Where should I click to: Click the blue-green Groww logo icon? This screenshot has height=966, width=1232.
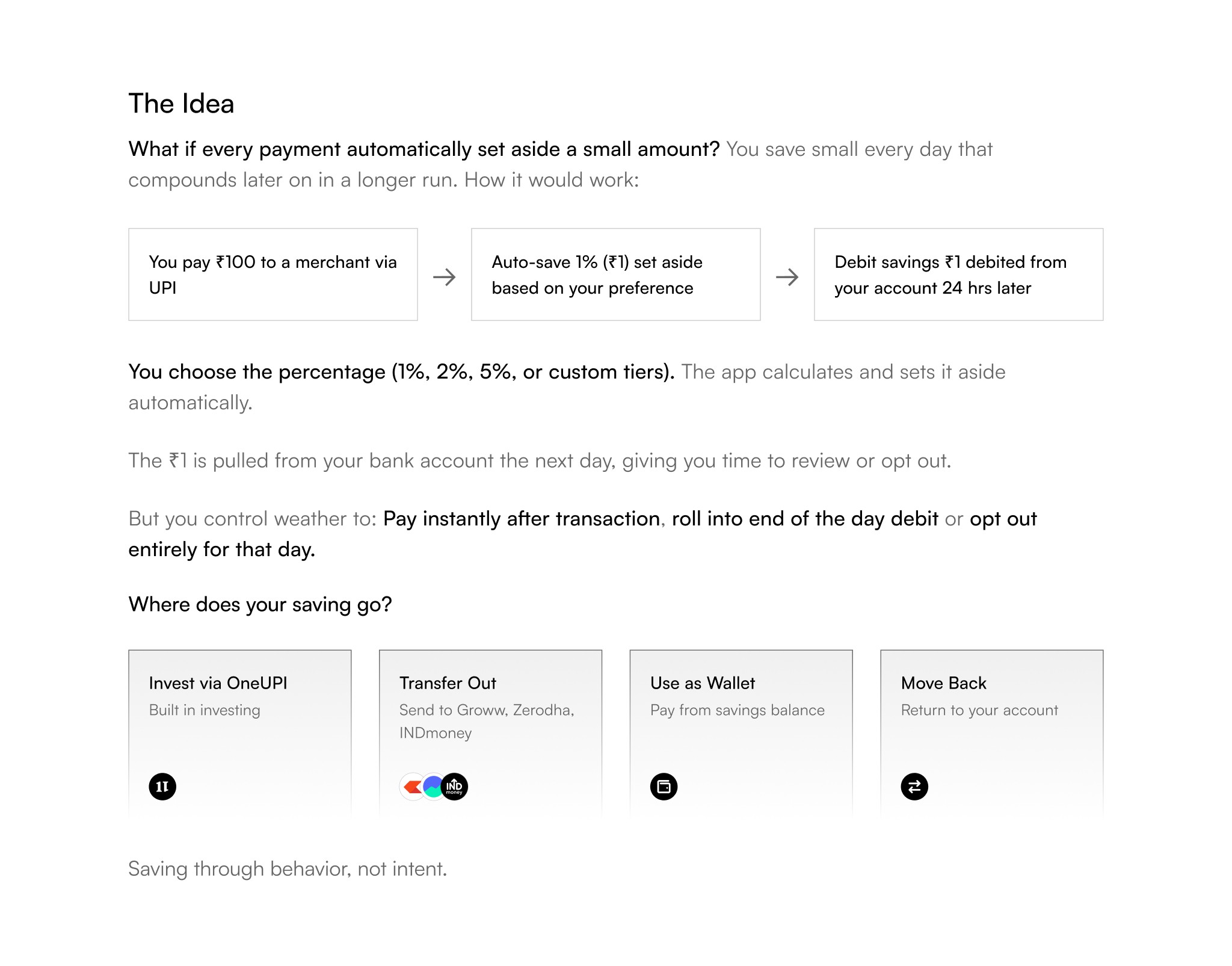pyautogui.click(x=432, y=787)
